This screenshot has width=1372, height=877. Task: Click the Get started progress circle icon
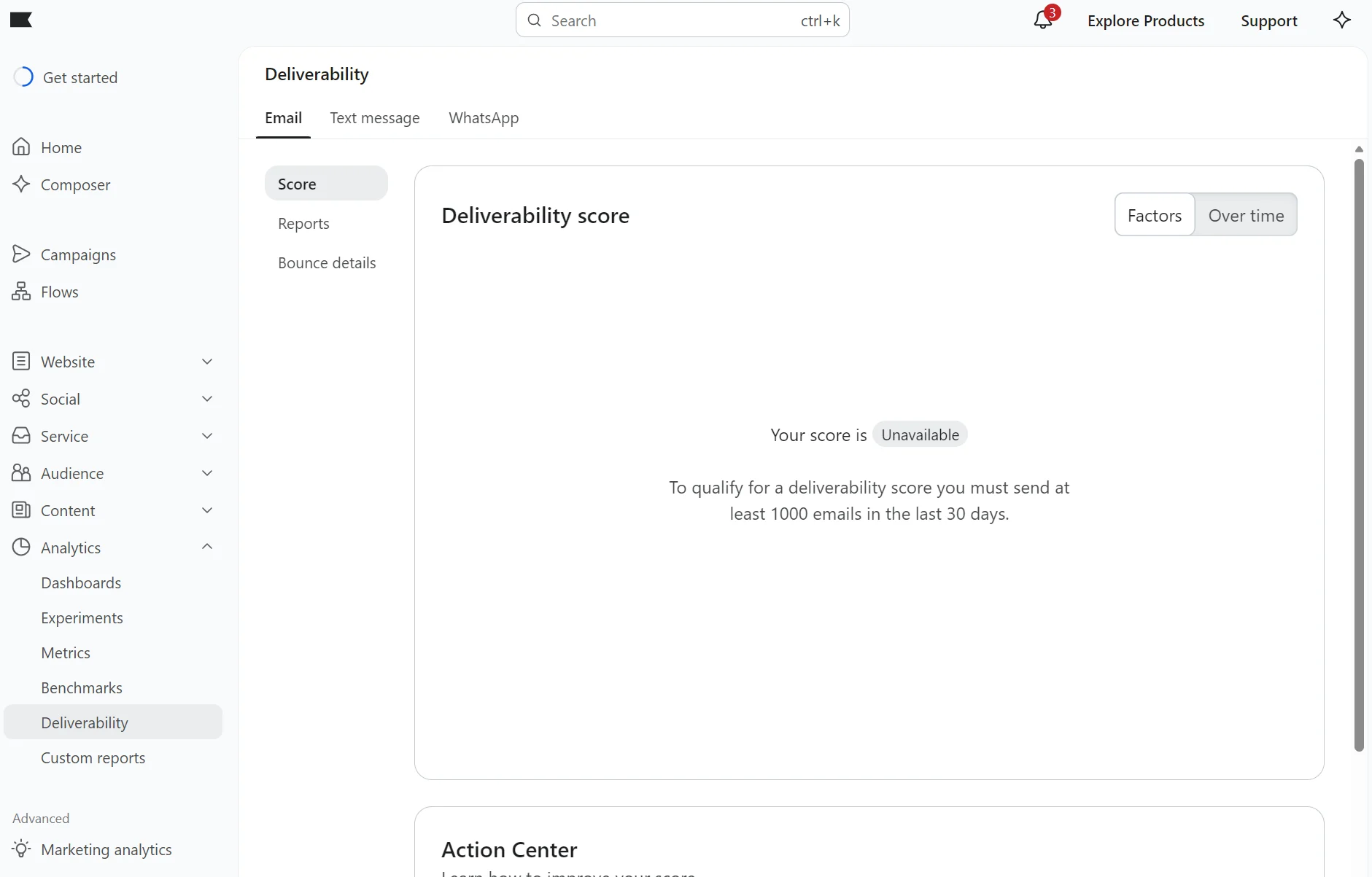point(23,77)
